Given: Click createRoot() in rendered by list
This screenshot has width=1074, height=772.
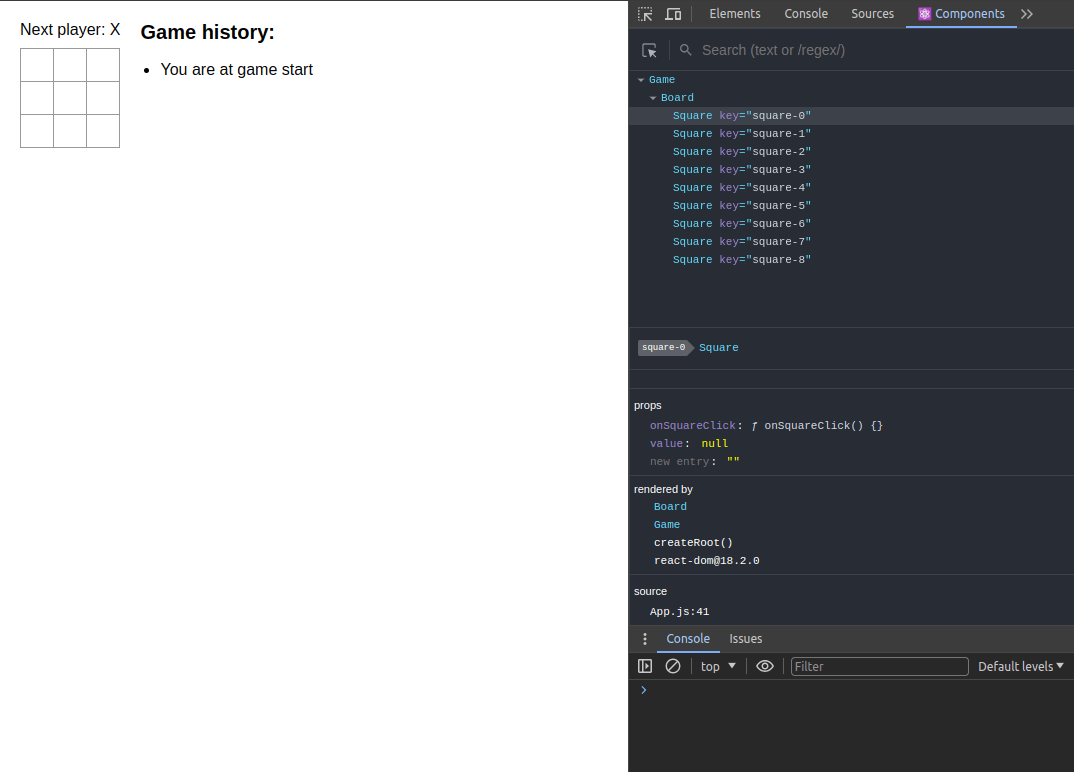Looking at the screenshot, I should tap(693, 543).
